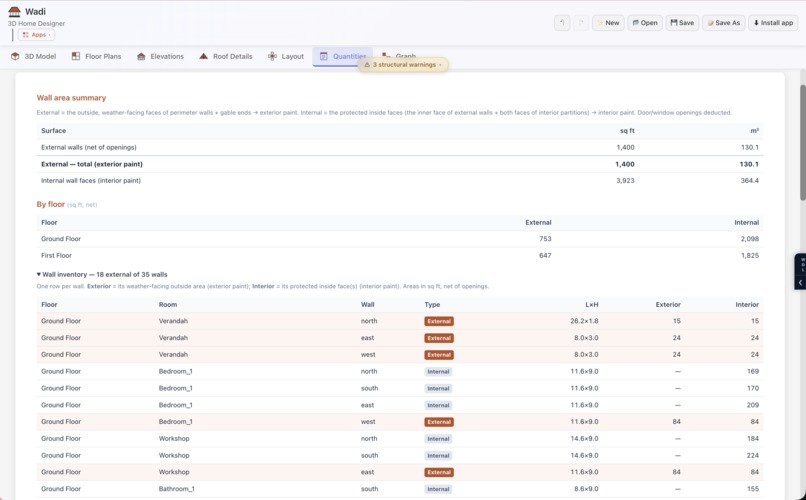Click the Type column header

tap(432, 305)
